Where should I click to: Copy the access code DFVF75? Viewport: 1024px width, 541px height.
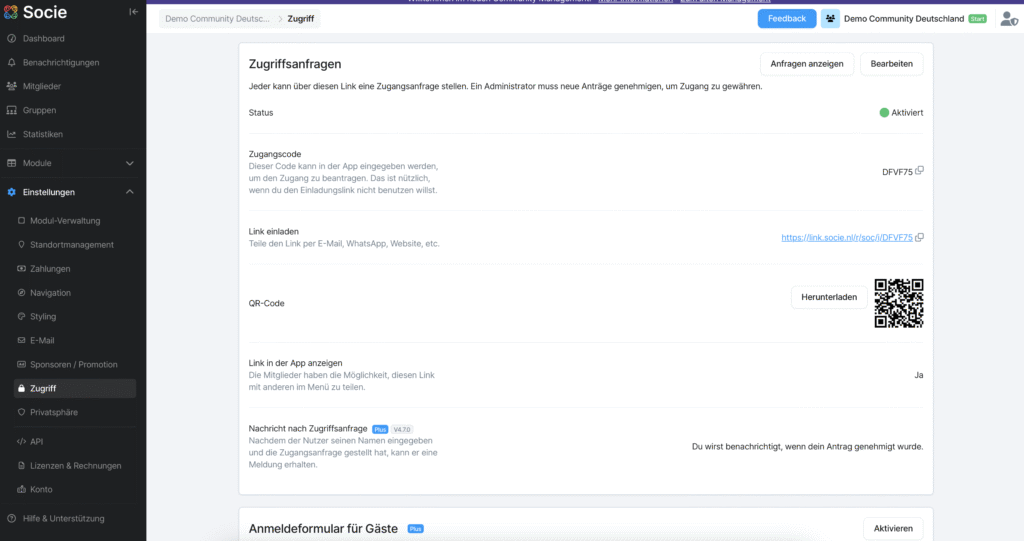[920, 171]
